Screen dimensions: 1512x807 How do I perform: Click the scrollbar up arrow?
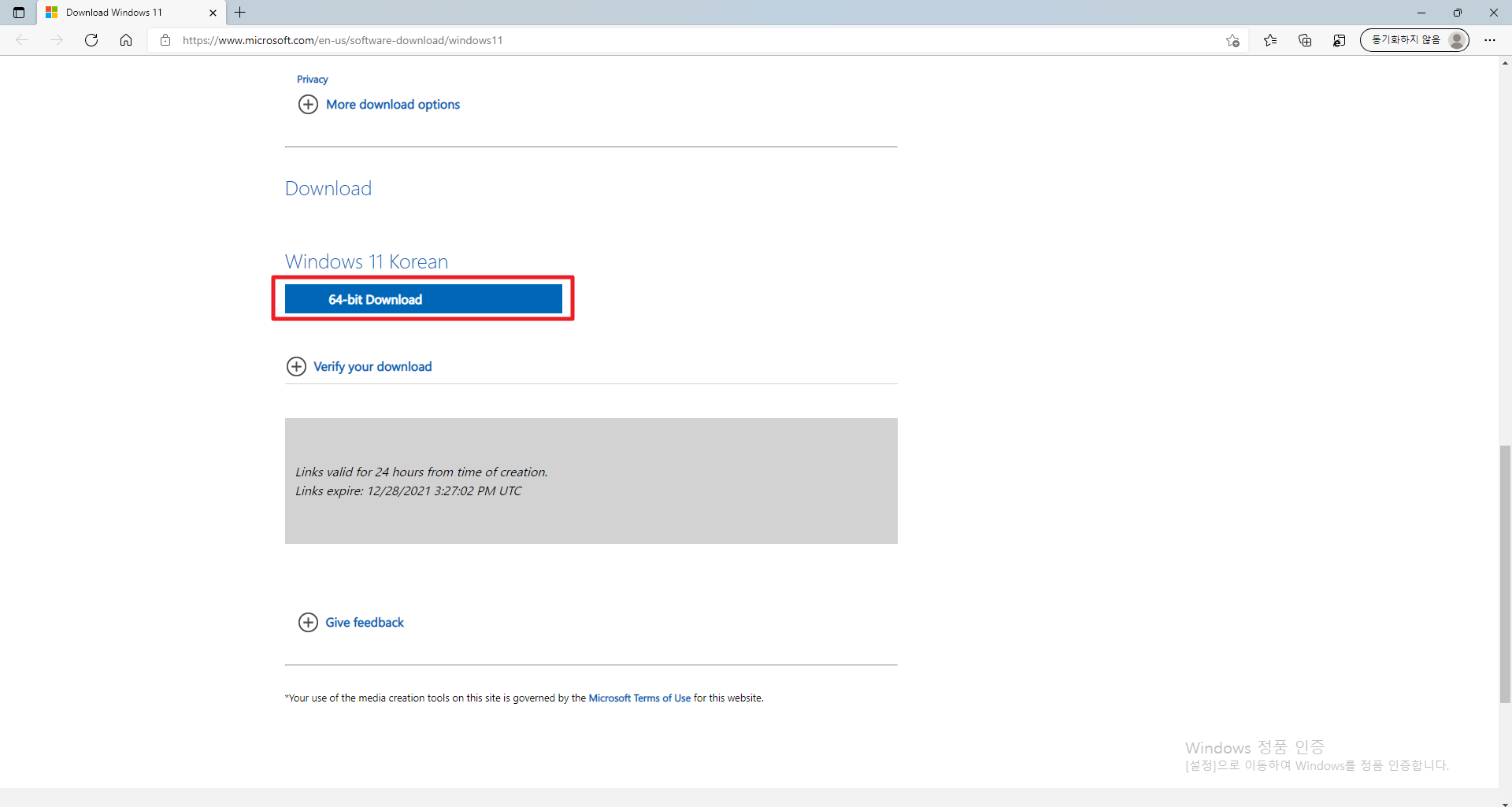tap(1505, 63)
